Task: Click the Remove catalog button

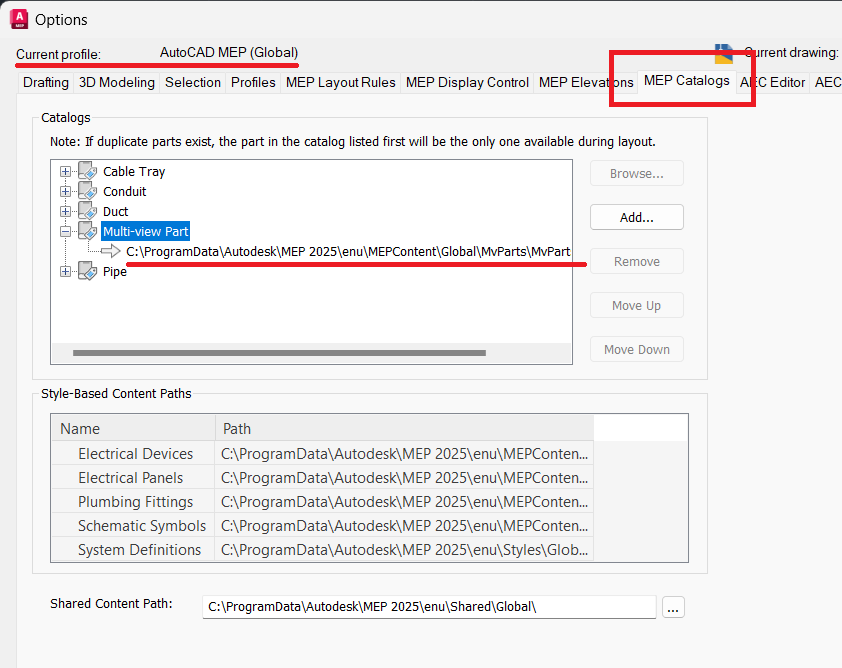Action: pyautogui.click(x=636, y=262)
